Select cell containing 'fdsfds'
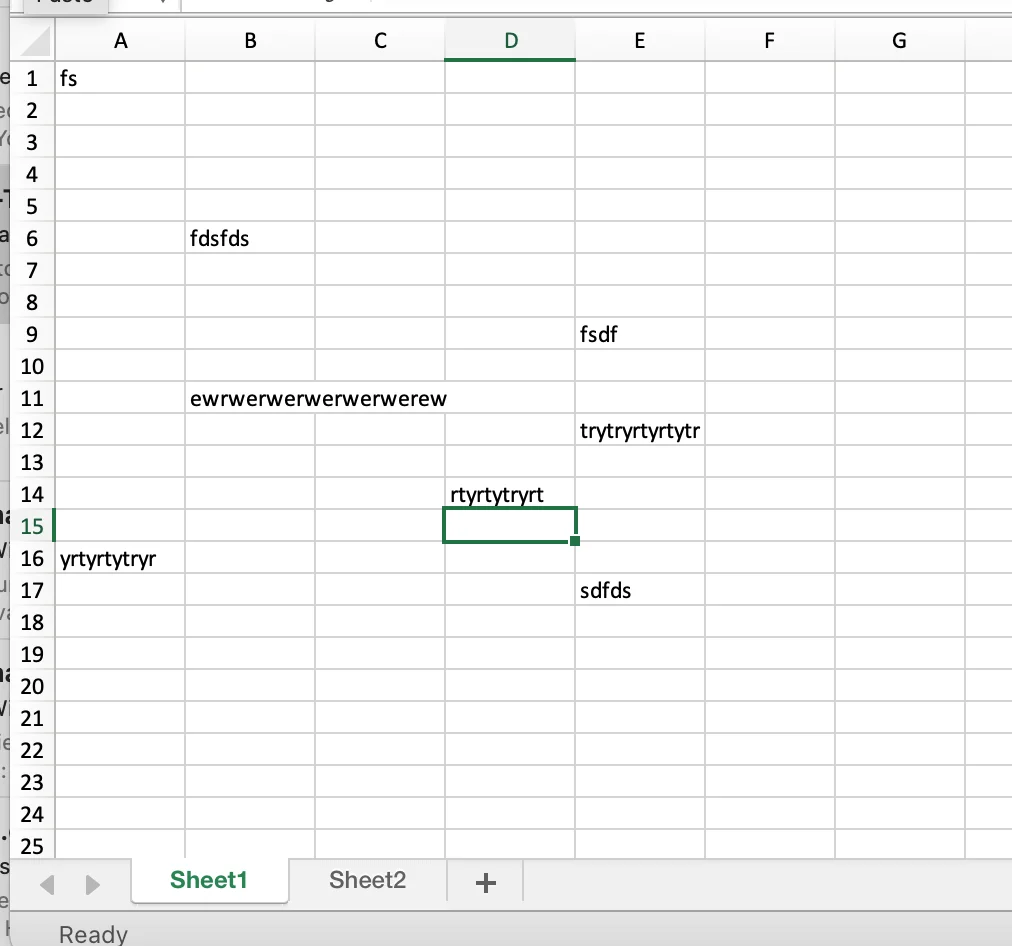The image size is (1012, 946). pos(249,238)
